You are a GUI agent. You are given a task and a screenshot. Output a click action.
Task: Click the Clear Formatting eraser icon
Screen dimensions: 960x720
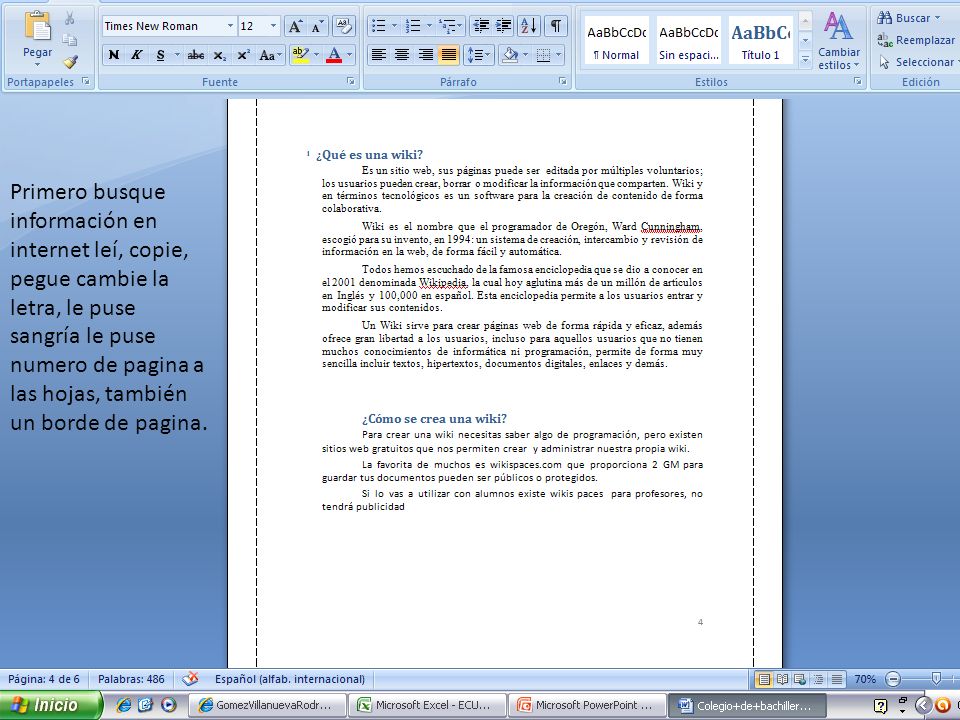[x=343, y=26]
